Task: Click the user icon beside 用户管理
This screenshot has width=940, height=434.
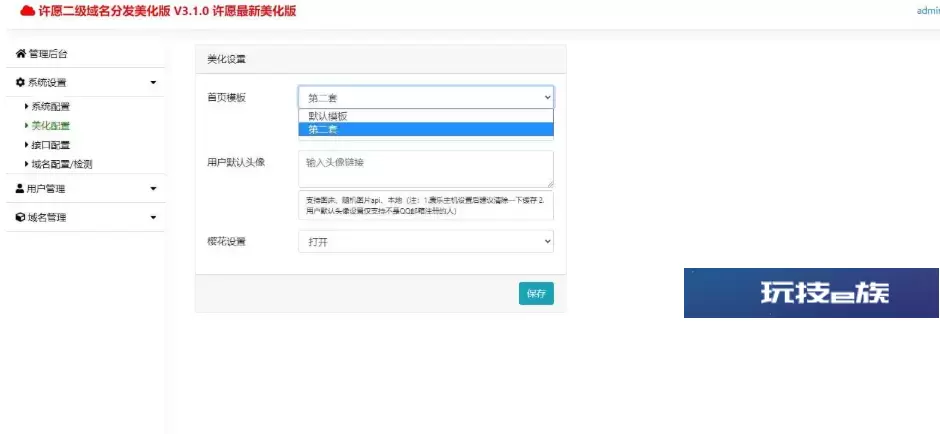Action: (20, 189)
